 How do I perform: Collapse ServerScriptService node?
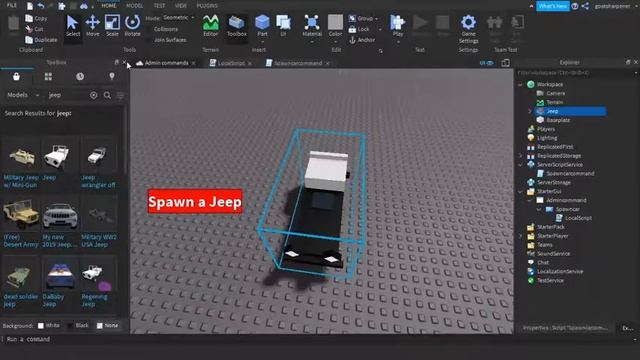pyautogui.click(x=520, y=165)
